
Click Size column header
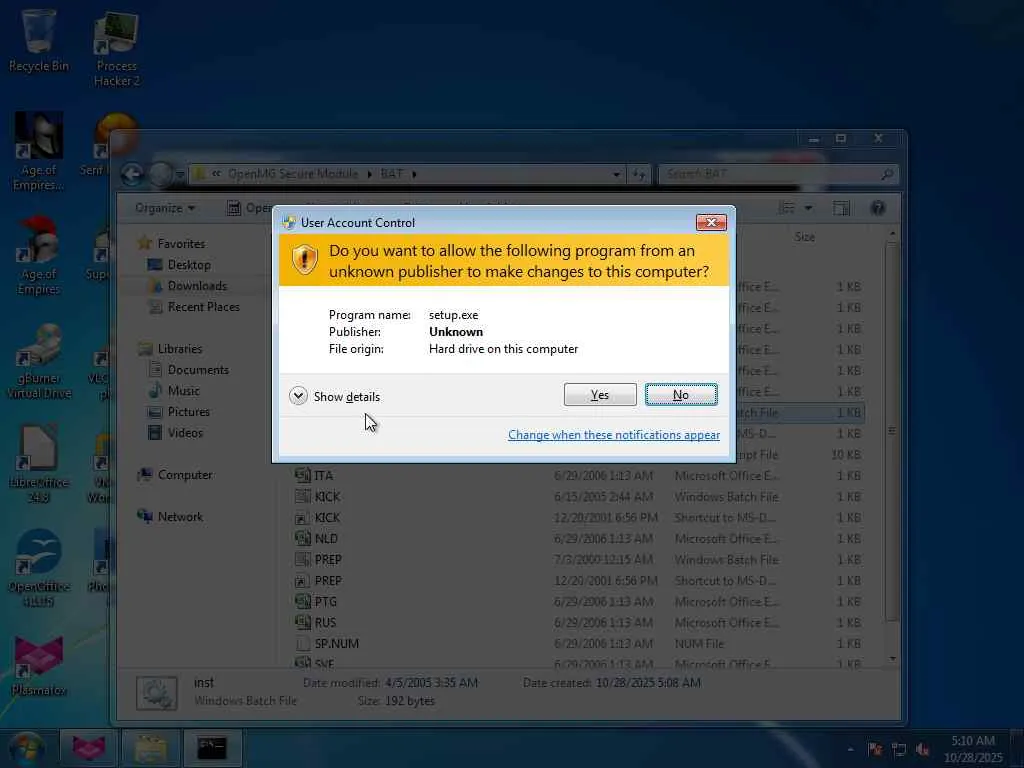(805, 237)
